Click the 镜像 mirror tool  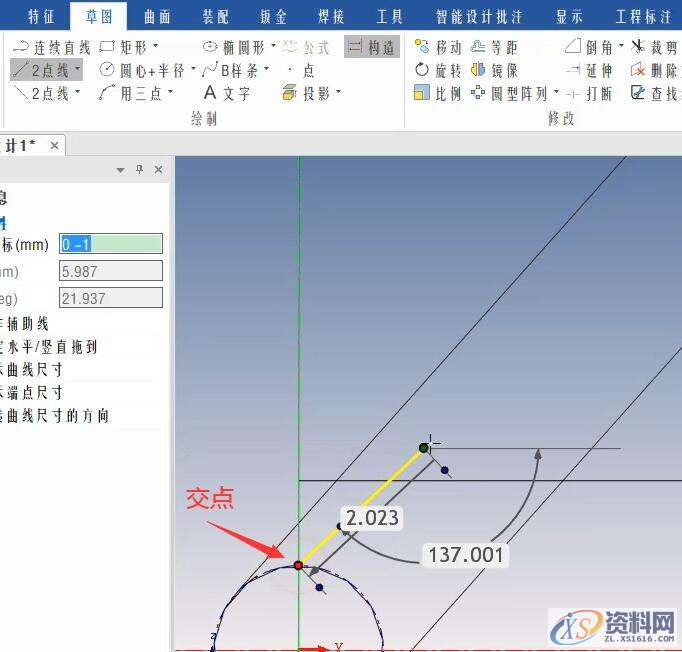pyautogui.click(x=494, y=70)
